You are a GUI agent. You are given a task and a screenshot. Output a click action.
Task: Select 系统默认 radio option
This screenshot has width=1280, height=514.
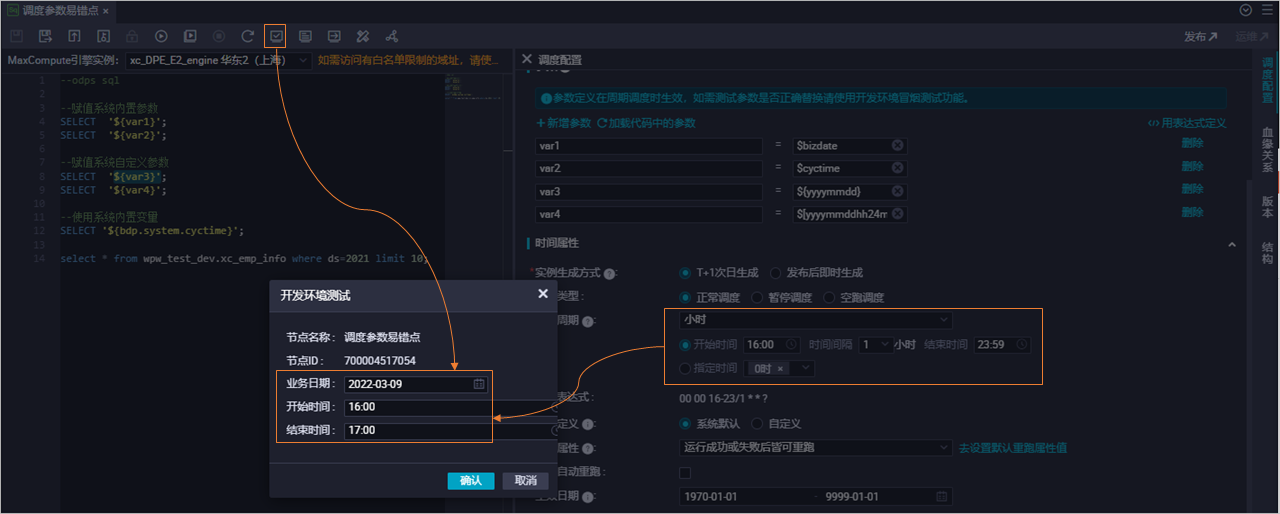[x=685, y=424]
